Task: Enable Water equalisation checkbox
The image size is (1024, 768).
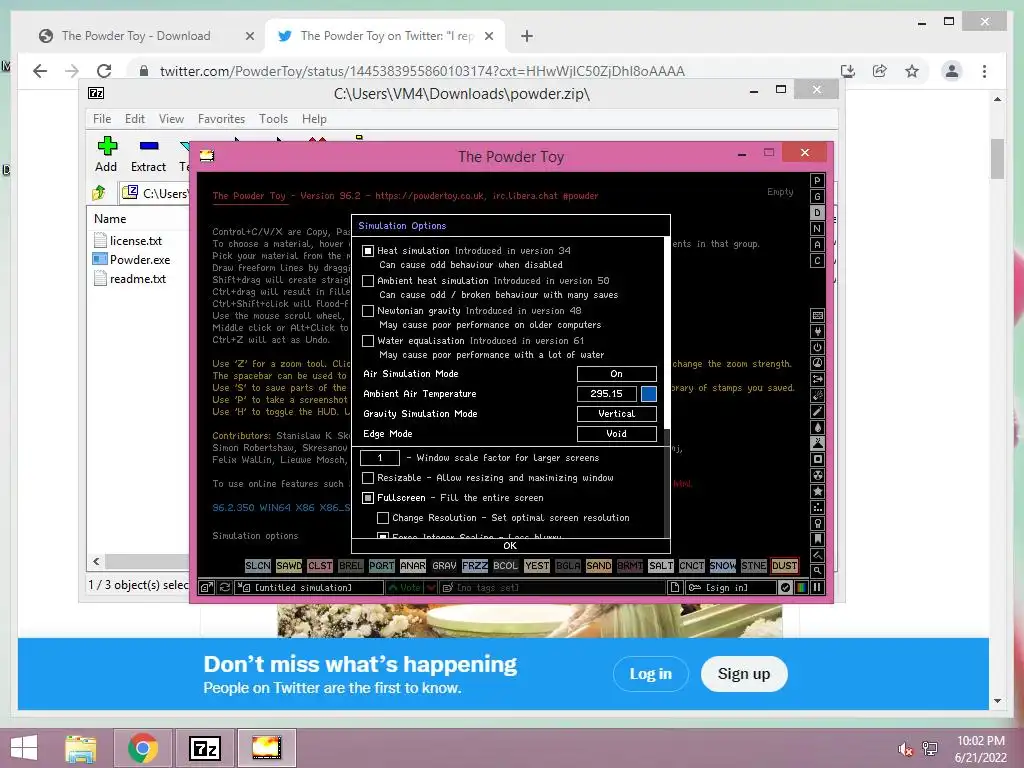Action: [x=368, y=341]
